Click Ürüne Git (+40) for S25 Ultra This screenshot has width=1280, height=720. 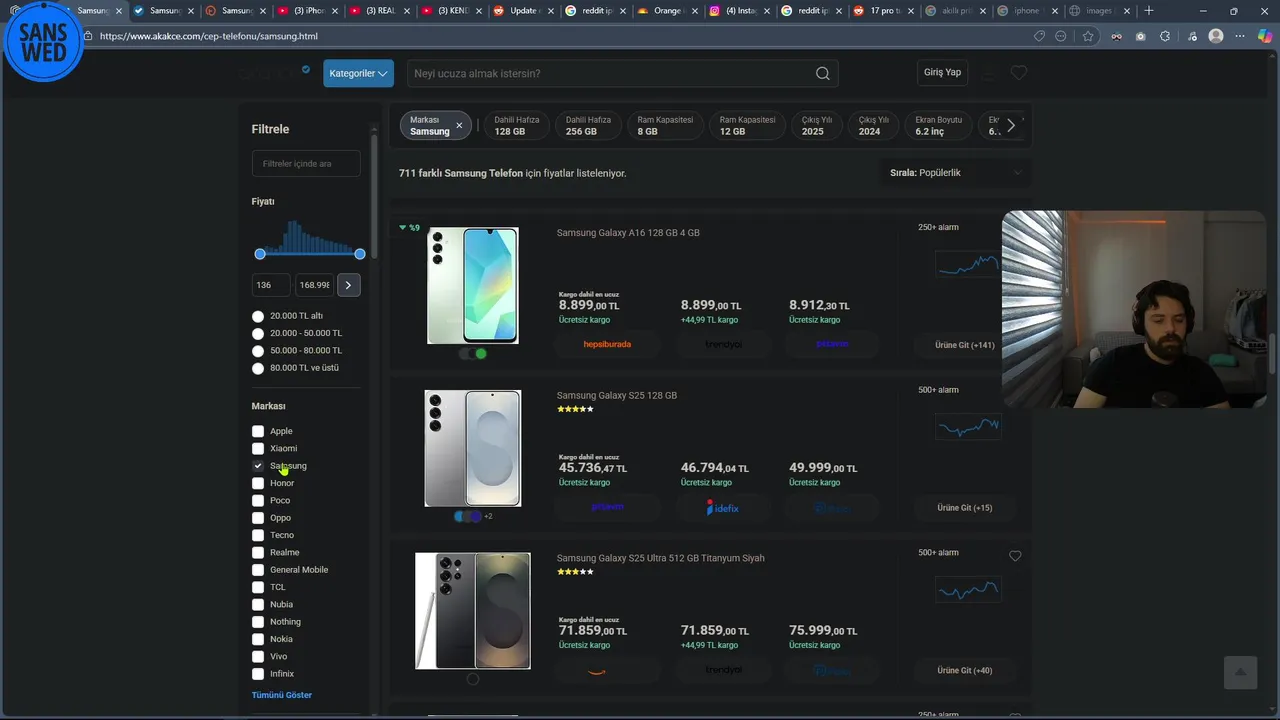click(x=965, y=670)
